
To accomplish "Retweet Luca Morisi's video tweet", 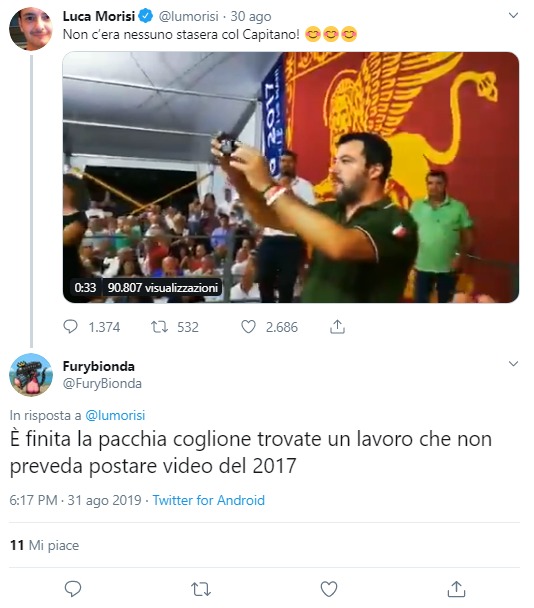I will click(159, 327).
